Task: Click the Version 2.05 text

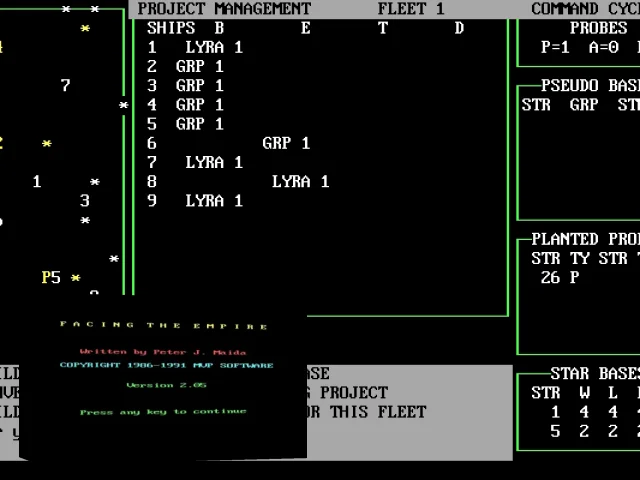Action: point(166,385)
